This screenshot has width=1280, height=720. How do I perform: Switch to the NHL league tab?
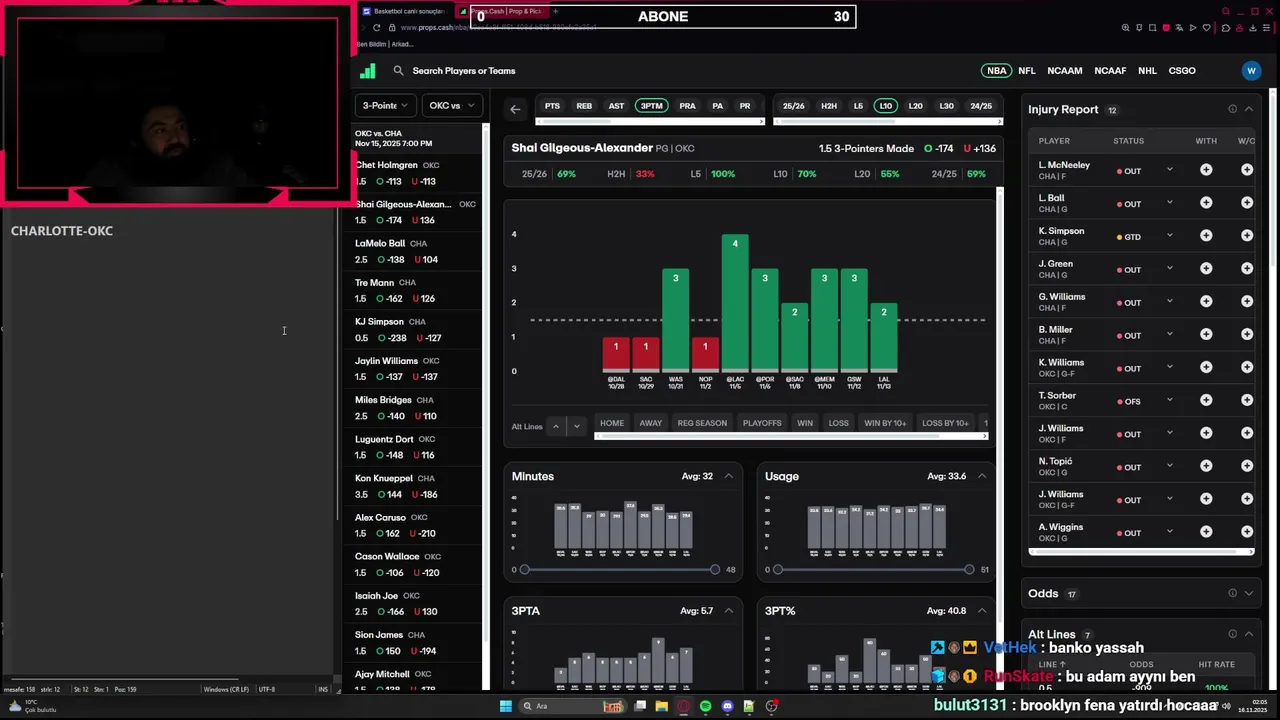click(1147, 71)
